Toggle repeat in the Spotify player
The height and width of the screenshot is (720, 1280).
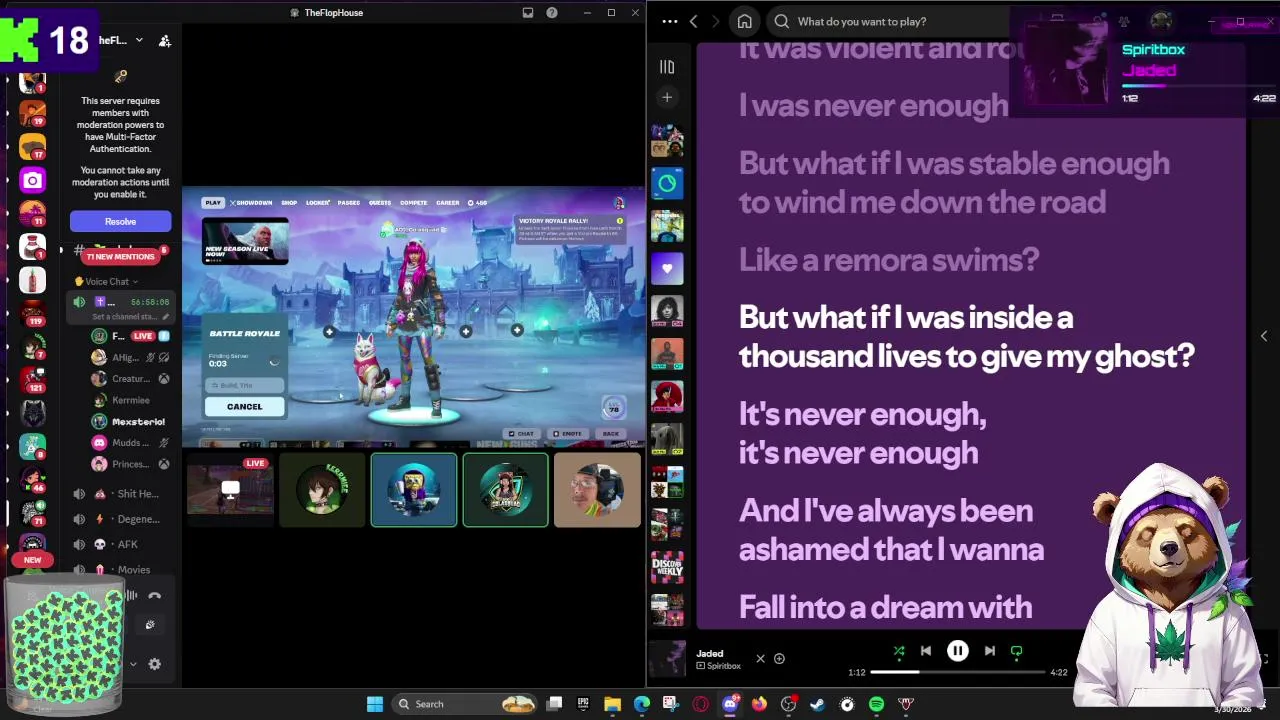click(x=1016, y=651)
